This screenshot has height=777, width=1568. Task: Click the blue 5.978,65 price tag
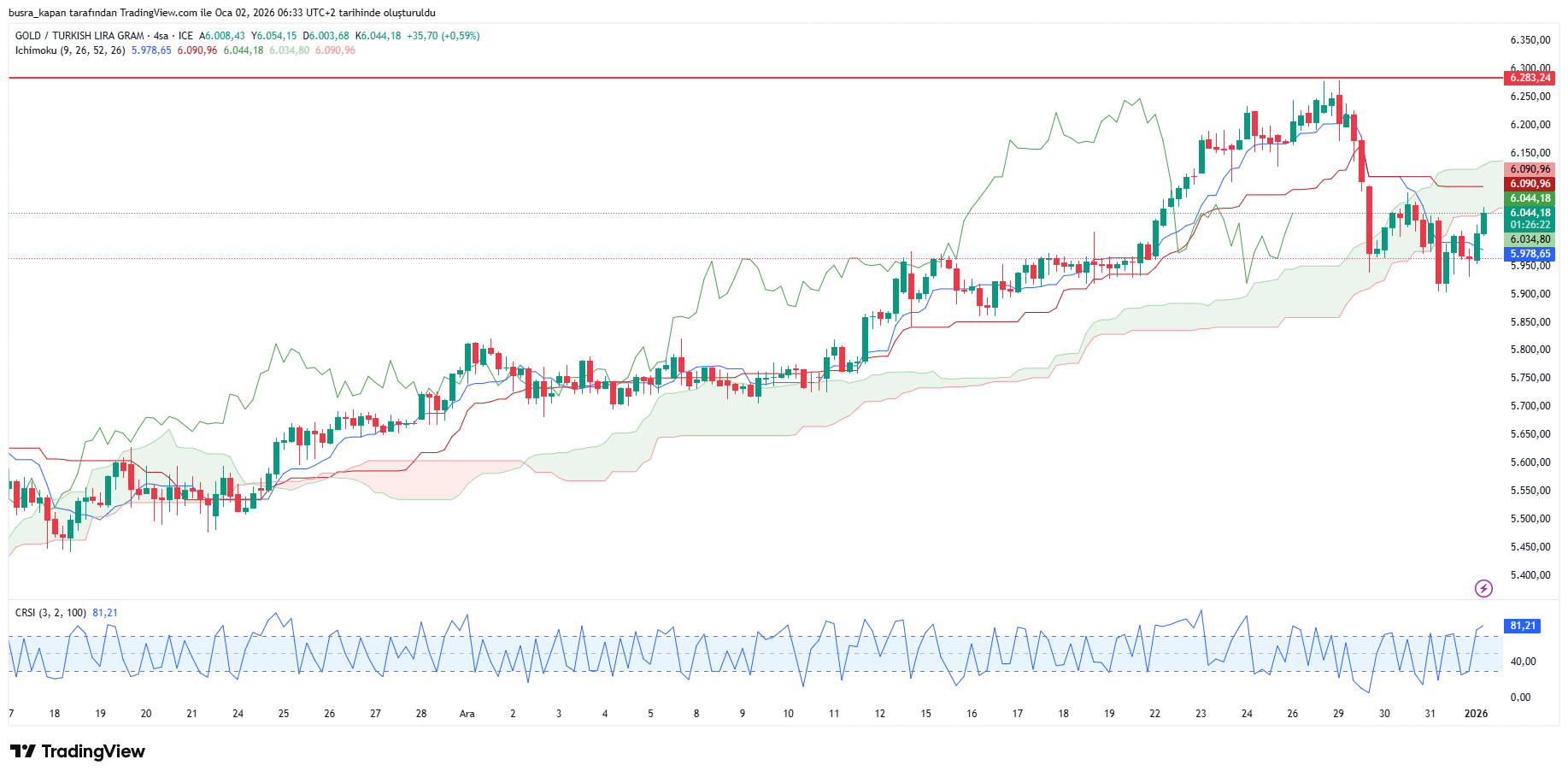(x=1530, y=254)
